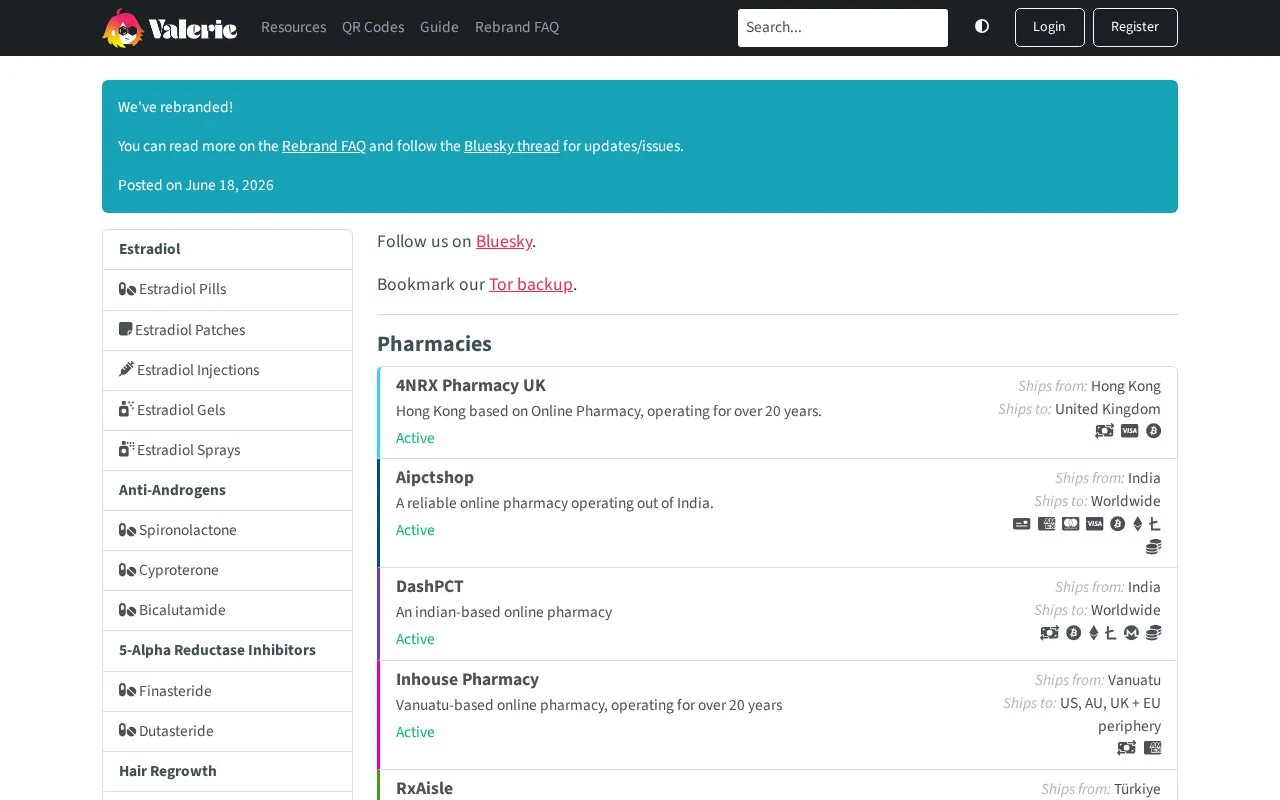This screenshot has height=800, width=1280.
Task: Click the Mastercard icon for Aipctshop
Action: (1070, 524)
